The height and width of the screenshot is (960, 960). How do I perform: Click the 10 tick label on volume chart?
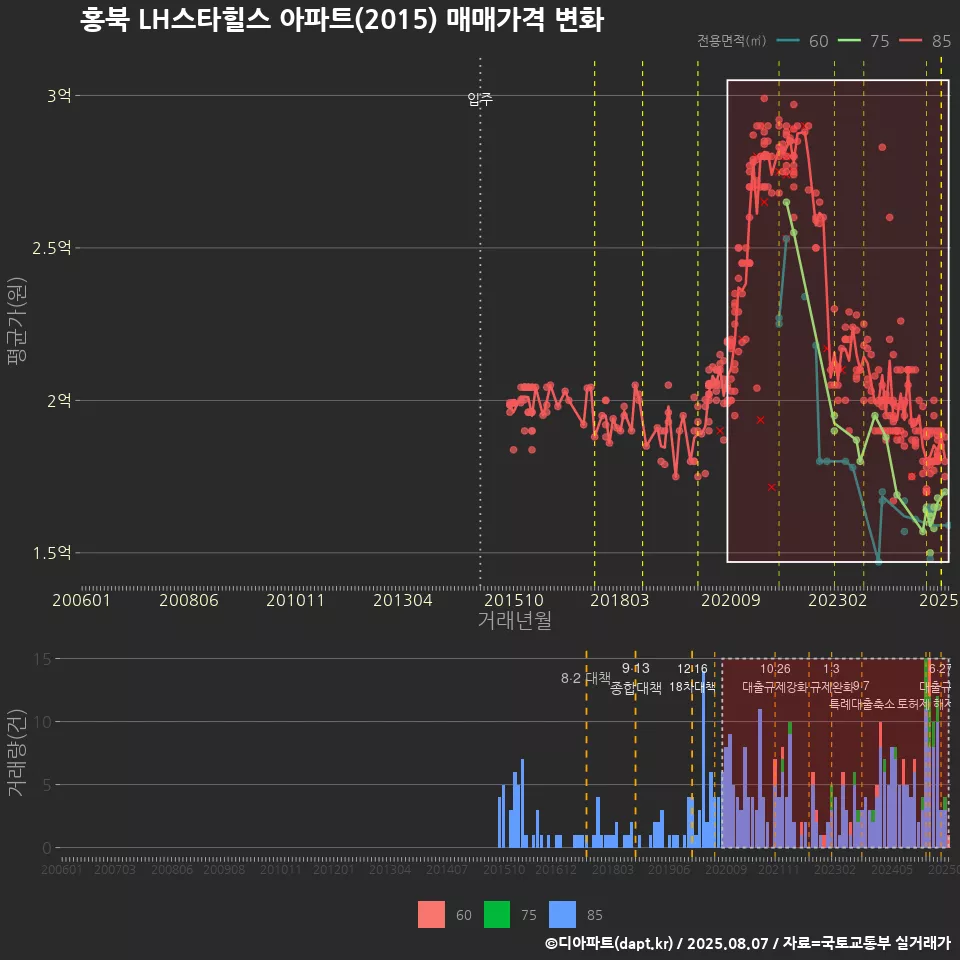43,722
